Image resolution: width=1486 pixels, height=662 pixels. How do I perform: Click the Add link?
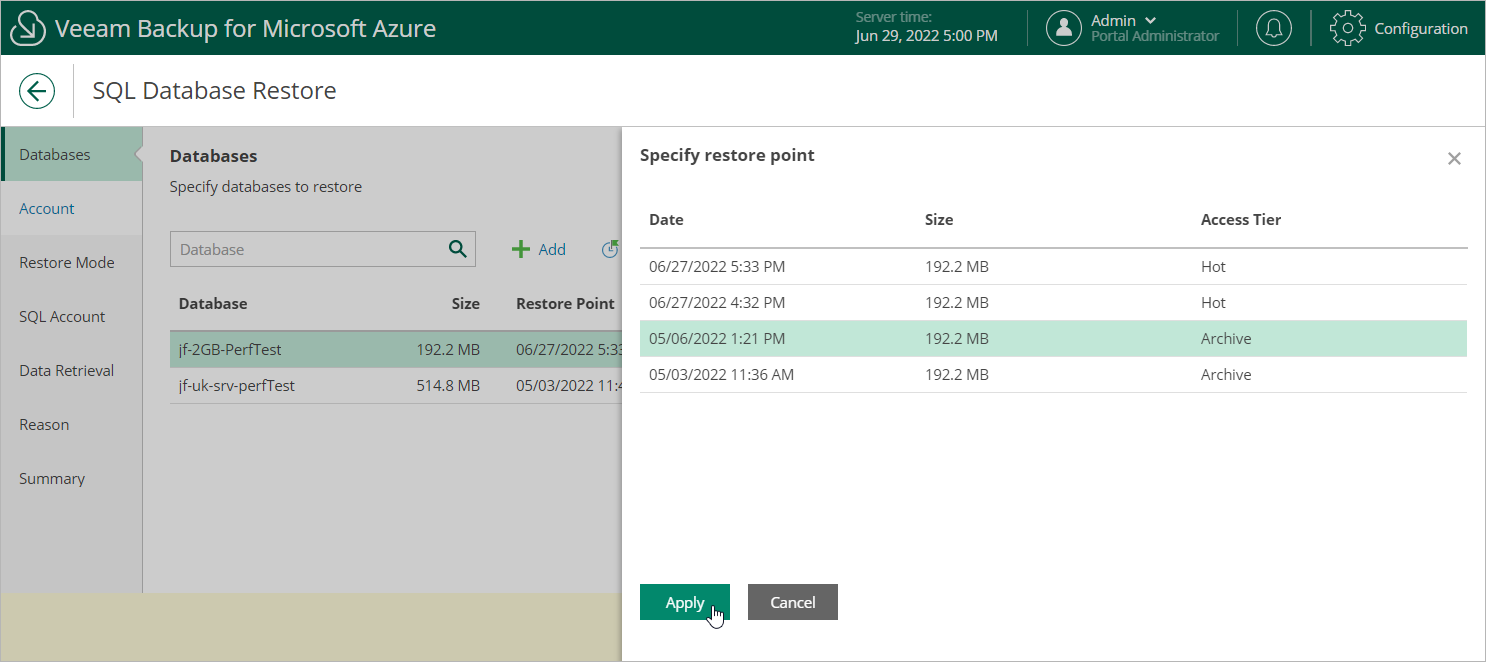click(552, 250)
